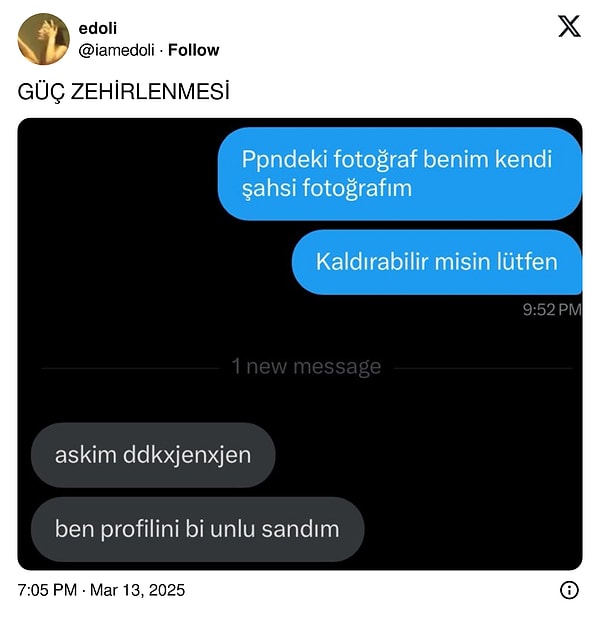Click the word 'askim' in the gray bubble
Viewport: 600px width, 620px height.
(85, 455)
